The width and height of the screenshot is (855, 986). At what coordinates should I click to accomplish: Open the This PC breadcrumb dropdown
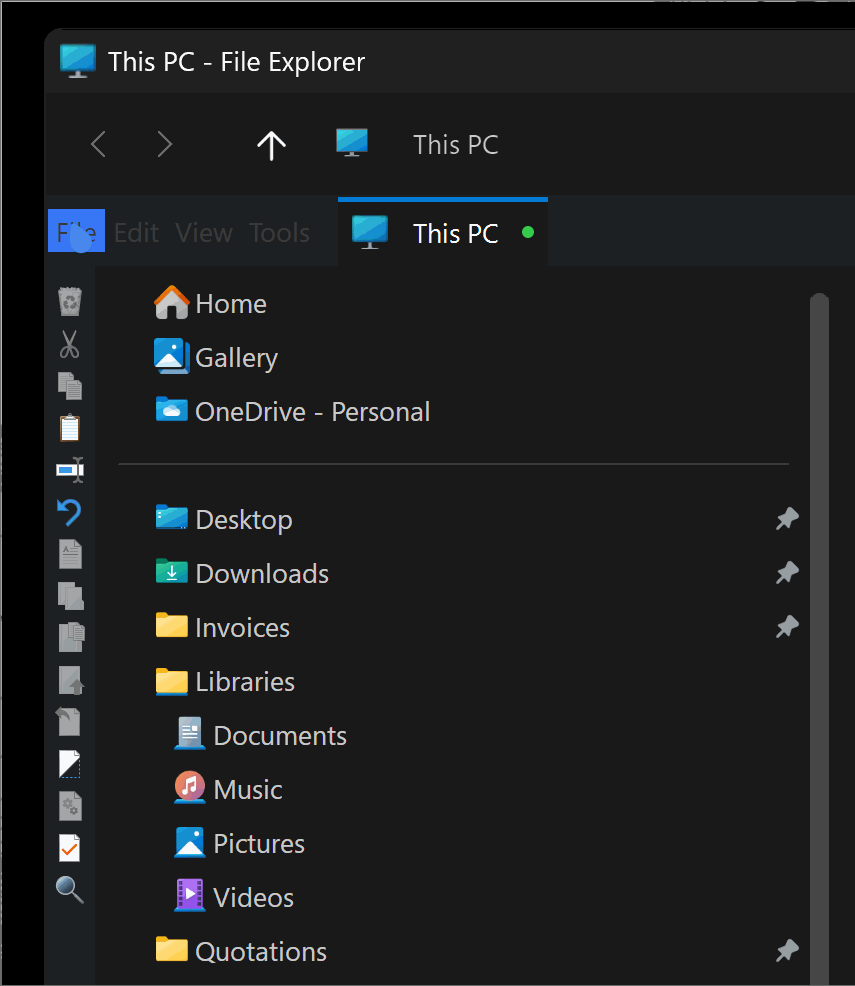pos(455,144)
